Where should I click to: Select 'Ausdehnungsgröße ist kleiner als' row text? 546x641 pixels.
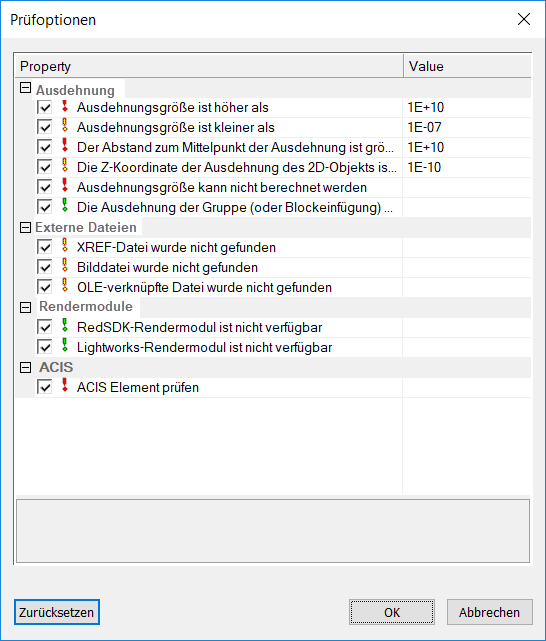[x=176, y=128]
